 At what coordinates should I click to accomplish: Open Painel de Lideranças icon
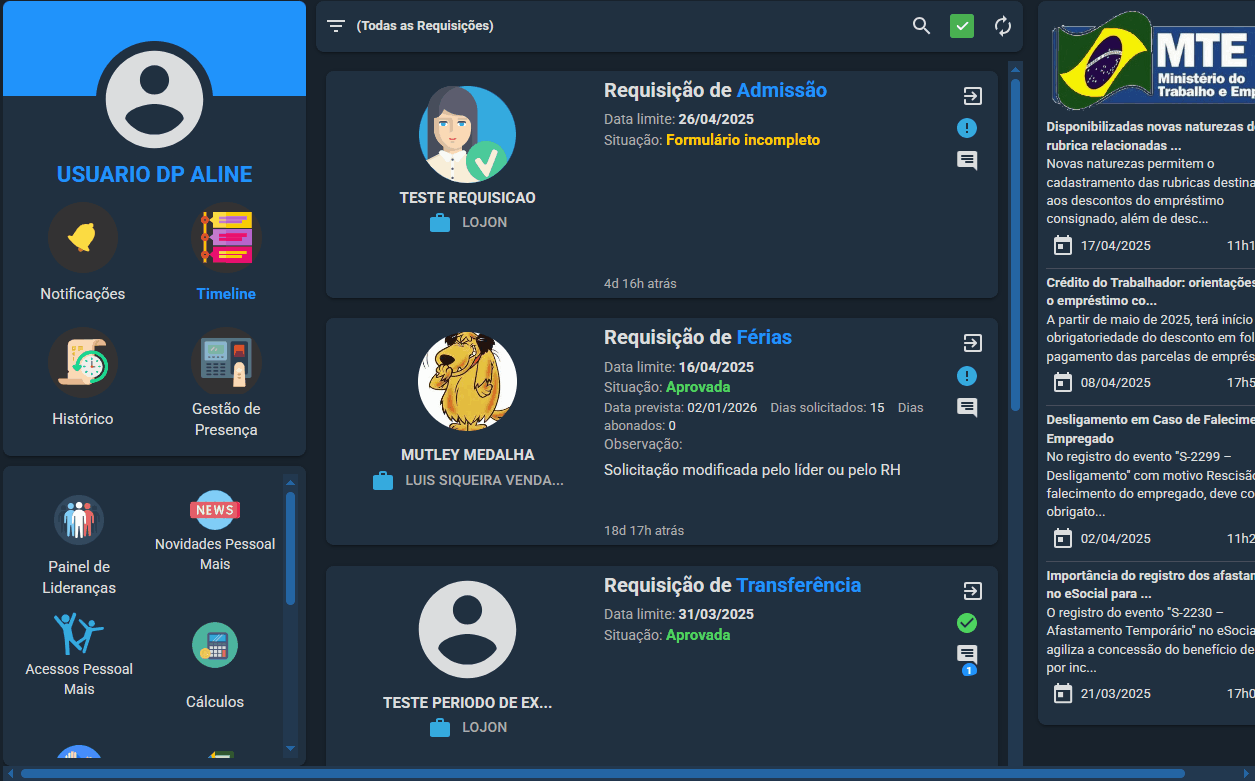[79, 520]
